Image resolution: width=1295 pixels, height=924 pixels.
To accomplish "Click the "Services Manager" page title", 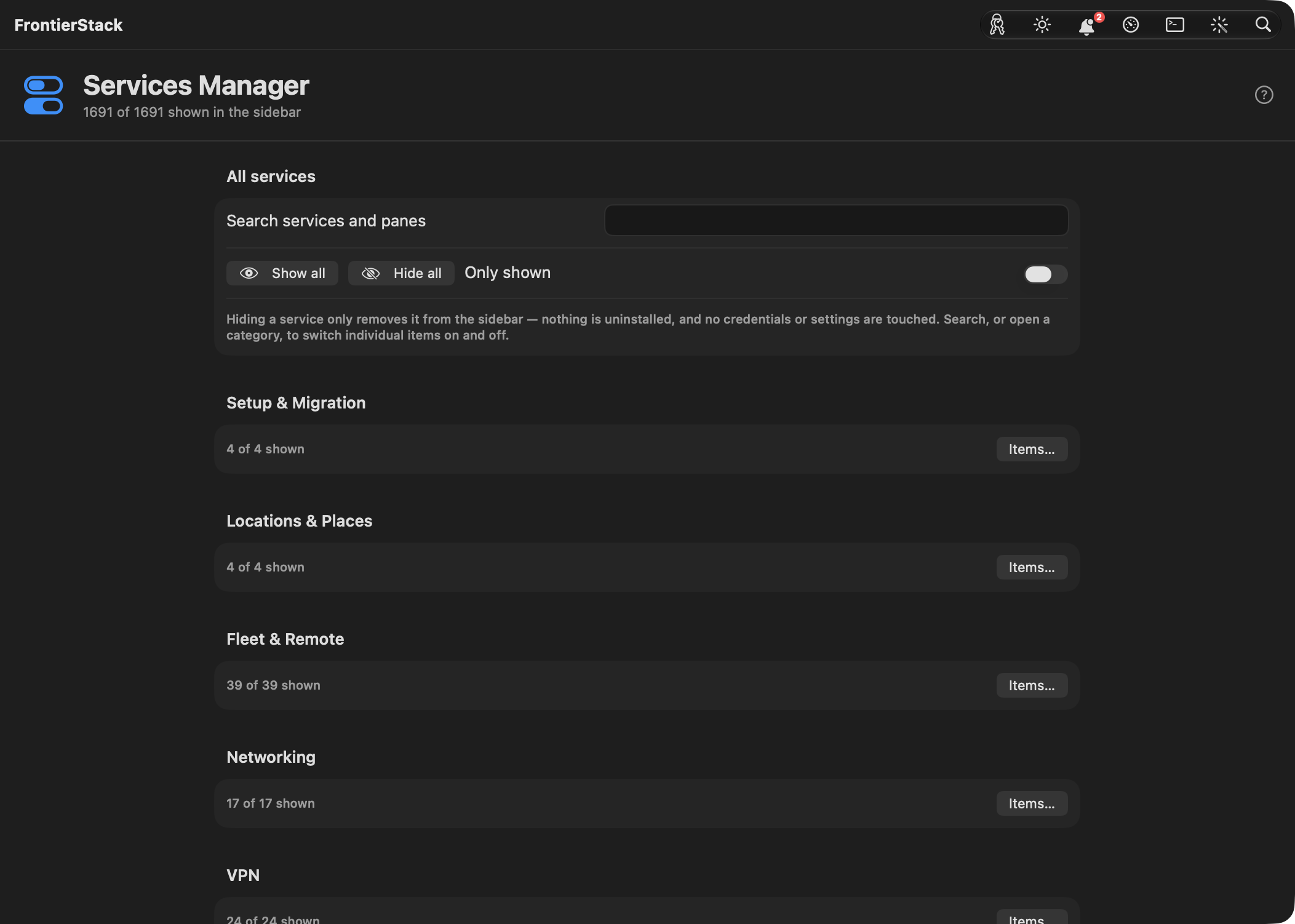I will pyautogui.click(x=196, y=85).
